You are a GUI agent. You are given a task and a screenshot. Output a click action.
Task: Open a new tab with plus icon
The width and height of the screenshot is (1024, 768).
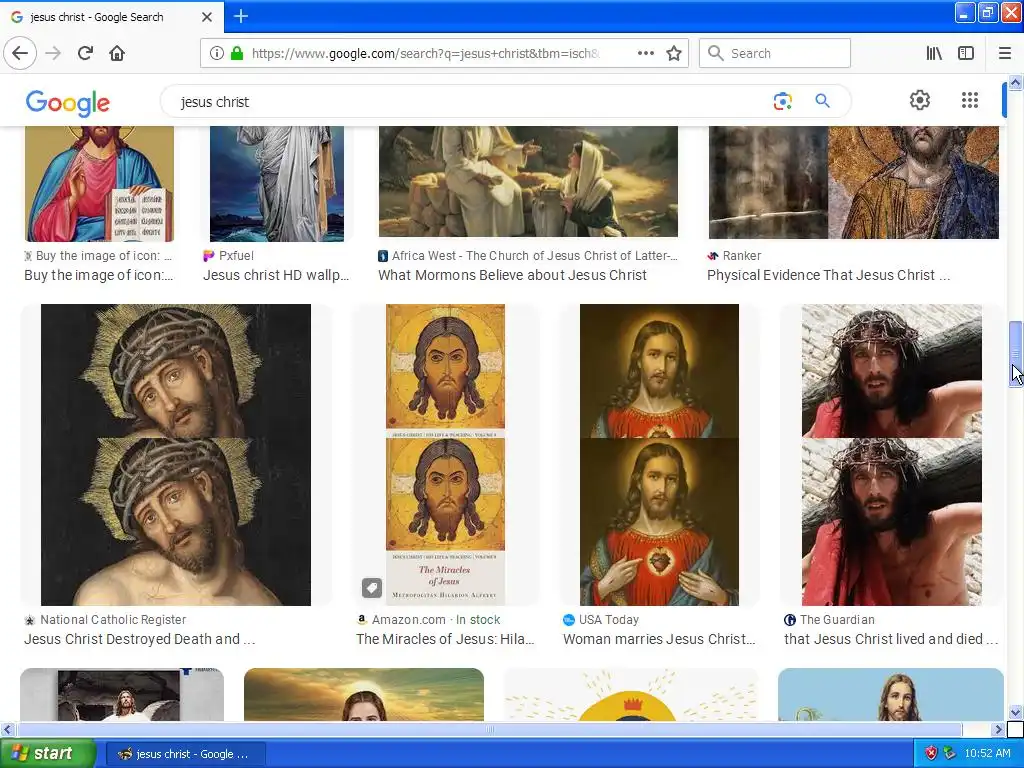pos(240,16)
